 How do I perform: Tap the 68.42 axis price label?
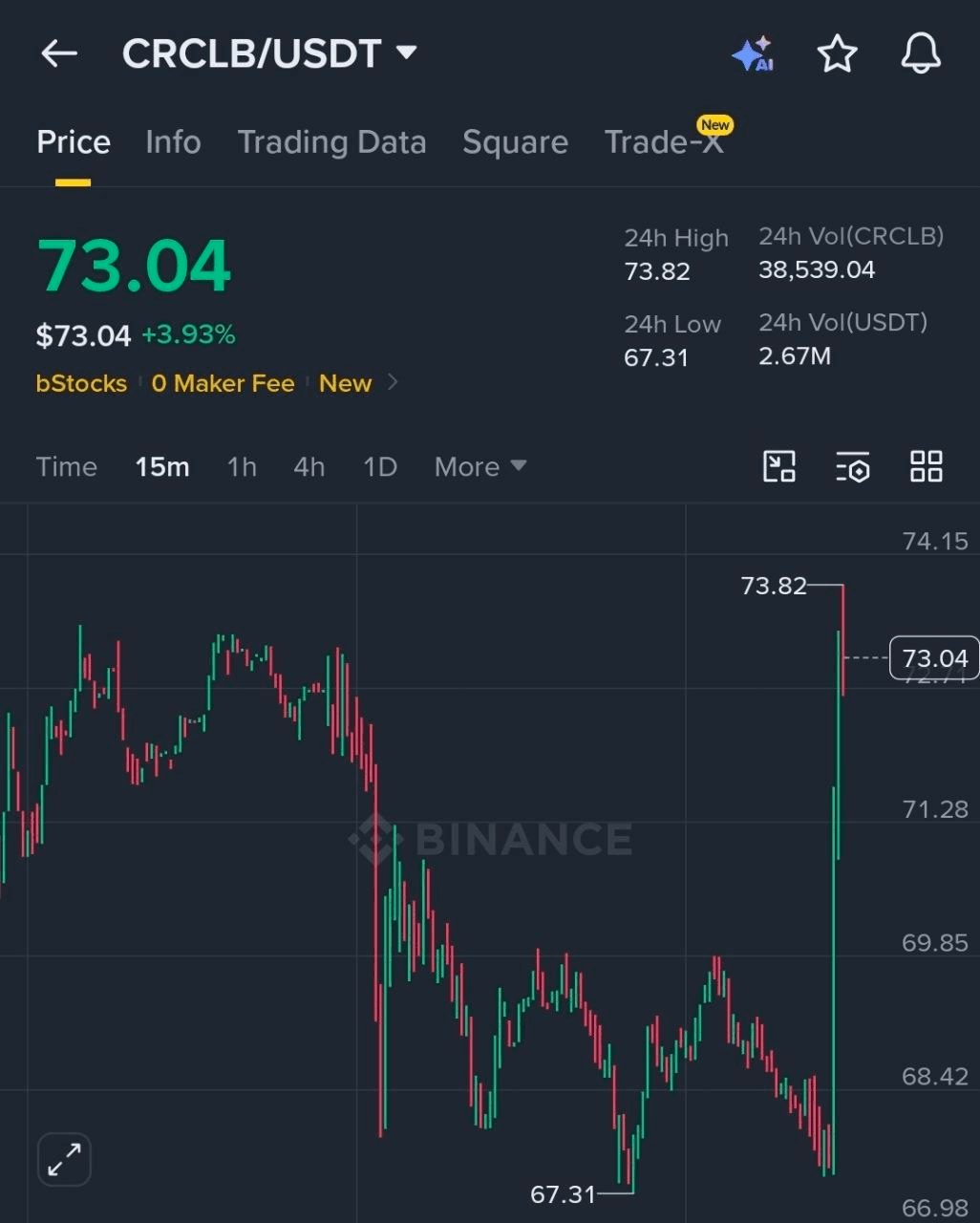point(935,1077)
